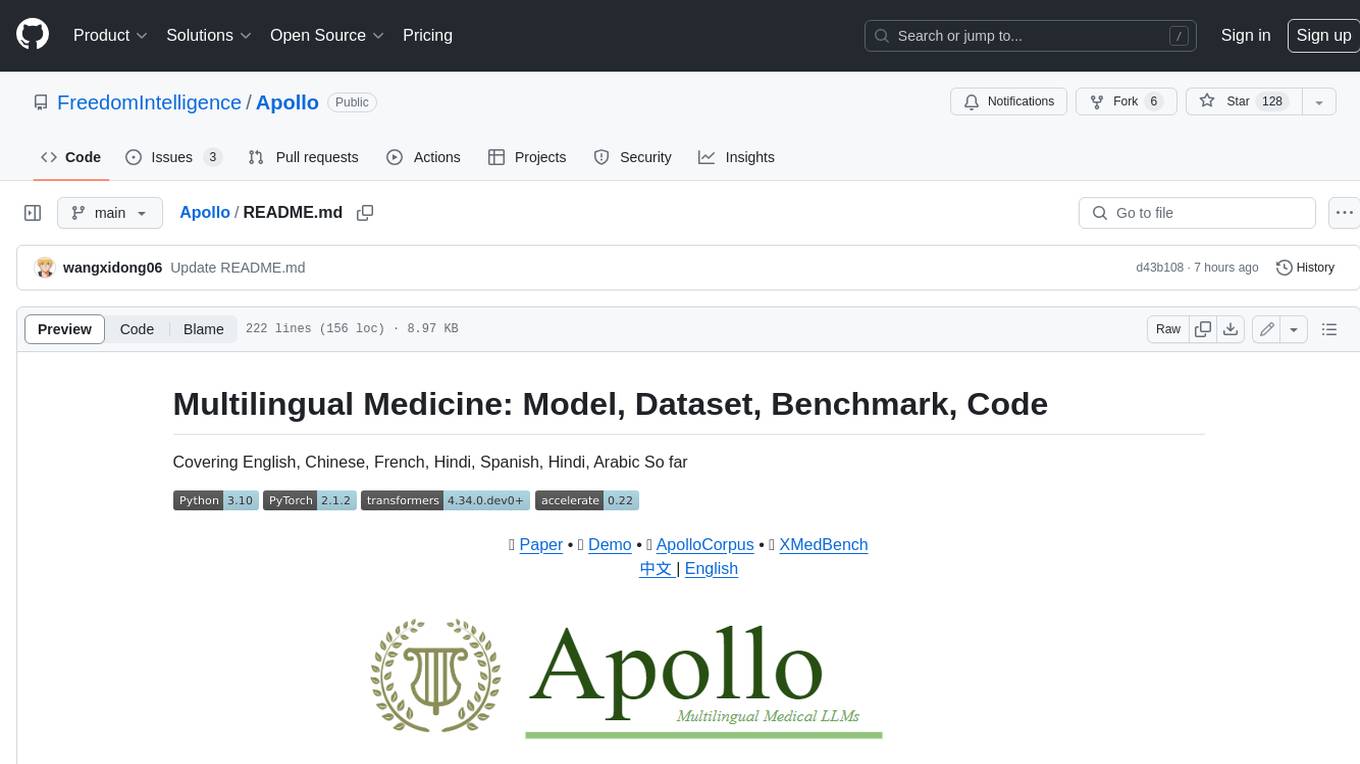Open the XMedBench link
The height and width of the screenshot is (764, 1360).
[823, 545]
